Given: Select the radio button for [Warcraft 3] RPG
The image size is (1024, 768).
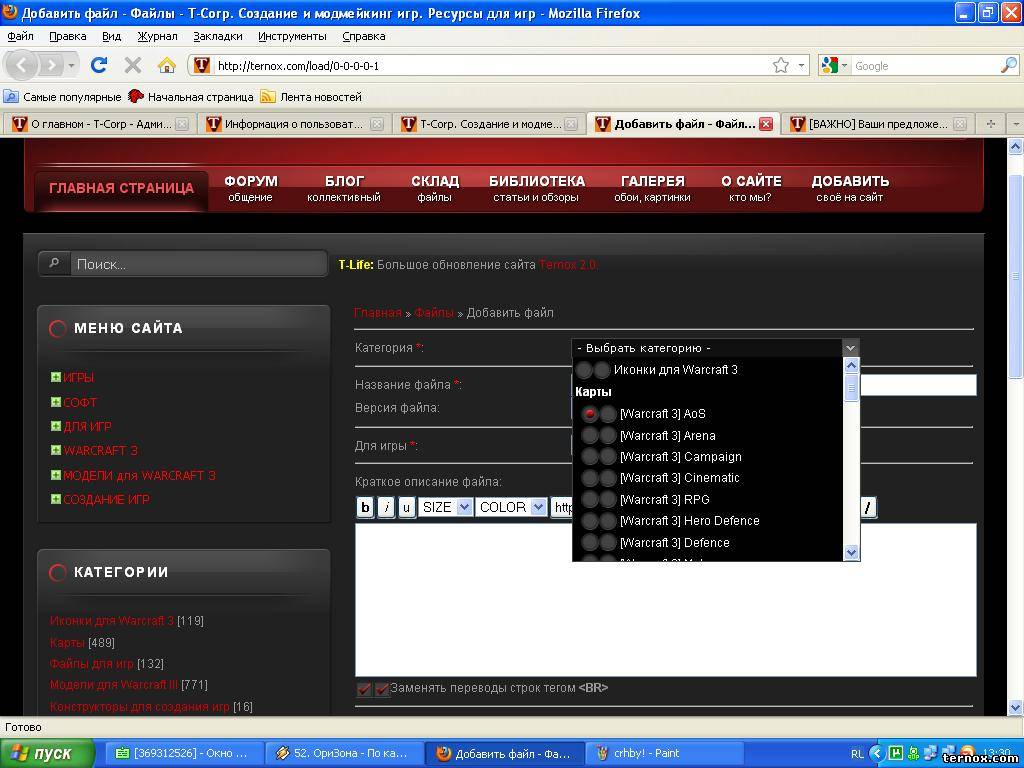Looking at the screenshot, I should click(590, 500).
